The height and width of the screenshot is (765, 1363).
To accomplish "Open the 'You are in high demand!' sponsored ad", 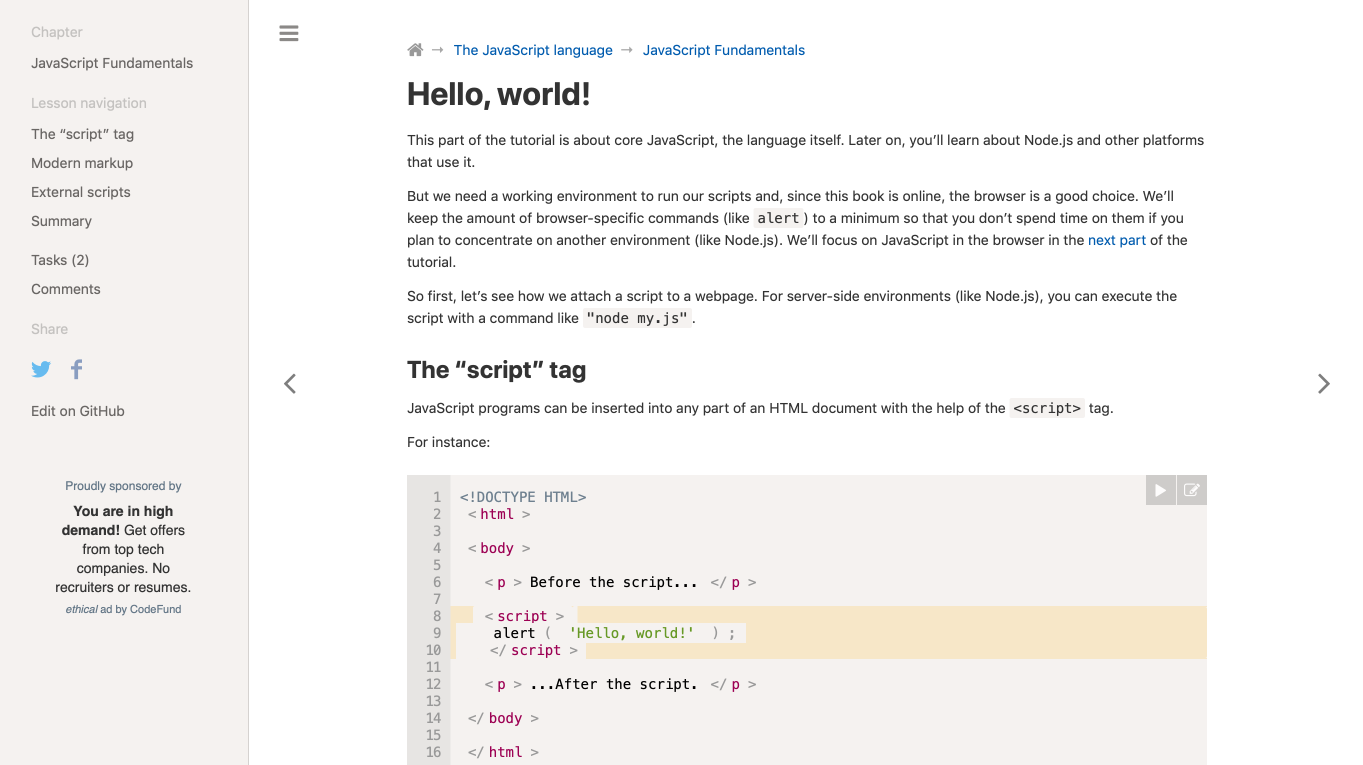I will (123, 549).
